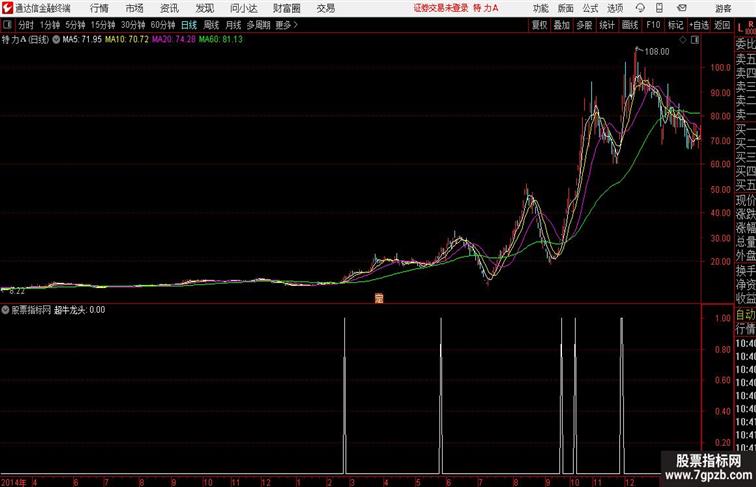756x487 pixels.
Task: Open the 版面 menu
Action: (x=566, y=8)
